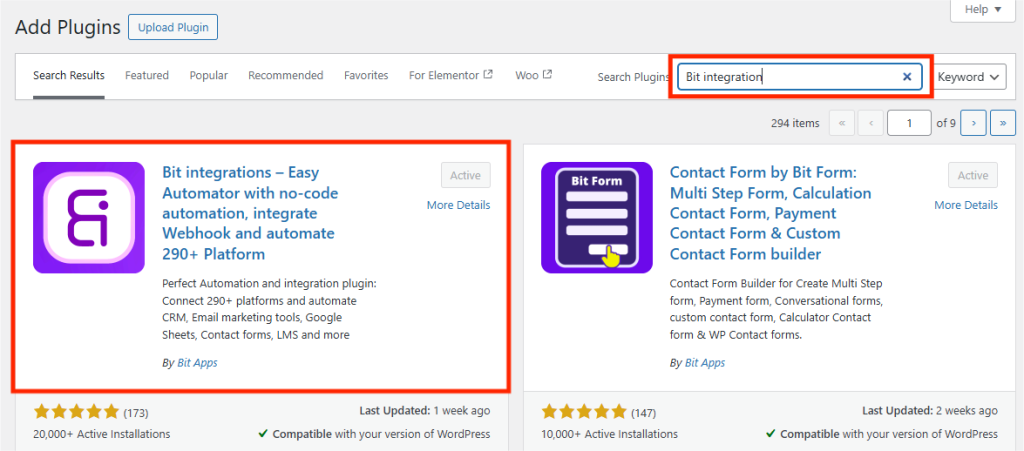The image size is (1024, 451).
Task: Open the Bit integrations plugin title link
Action: tap(249, 213)
